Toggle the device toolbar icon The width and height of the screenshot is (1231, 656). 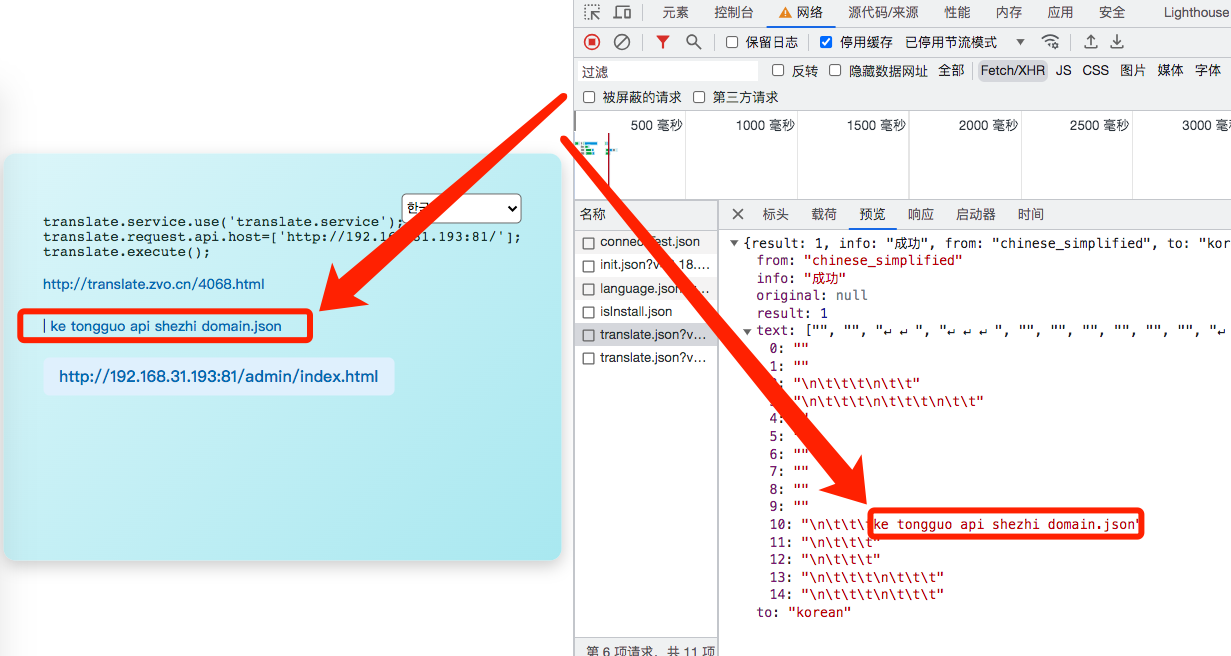coord(622,12)
